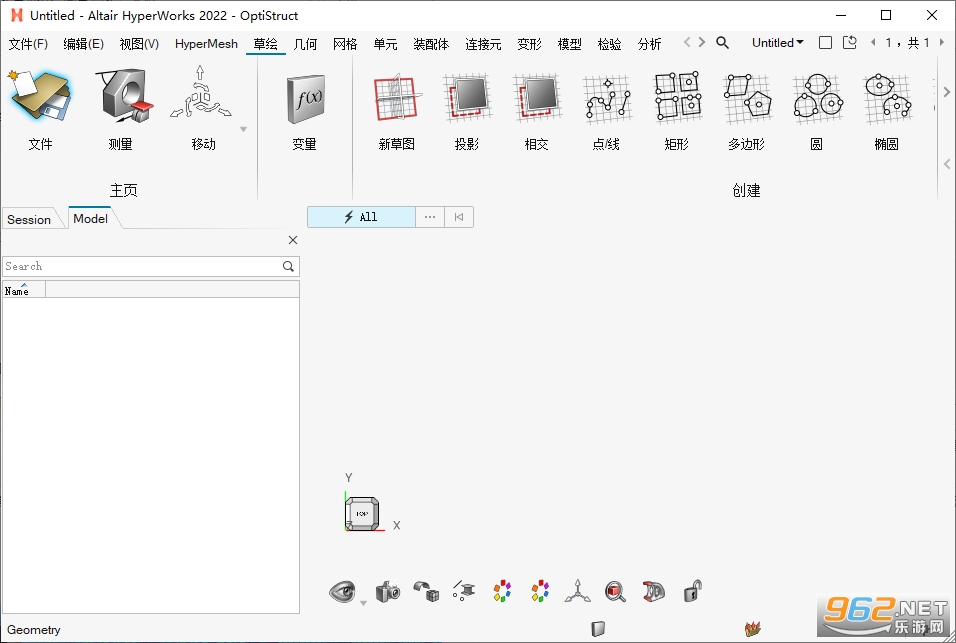Create a new sketch with 新草图
Screen dimensions: 956x643
tap(396, 98)
